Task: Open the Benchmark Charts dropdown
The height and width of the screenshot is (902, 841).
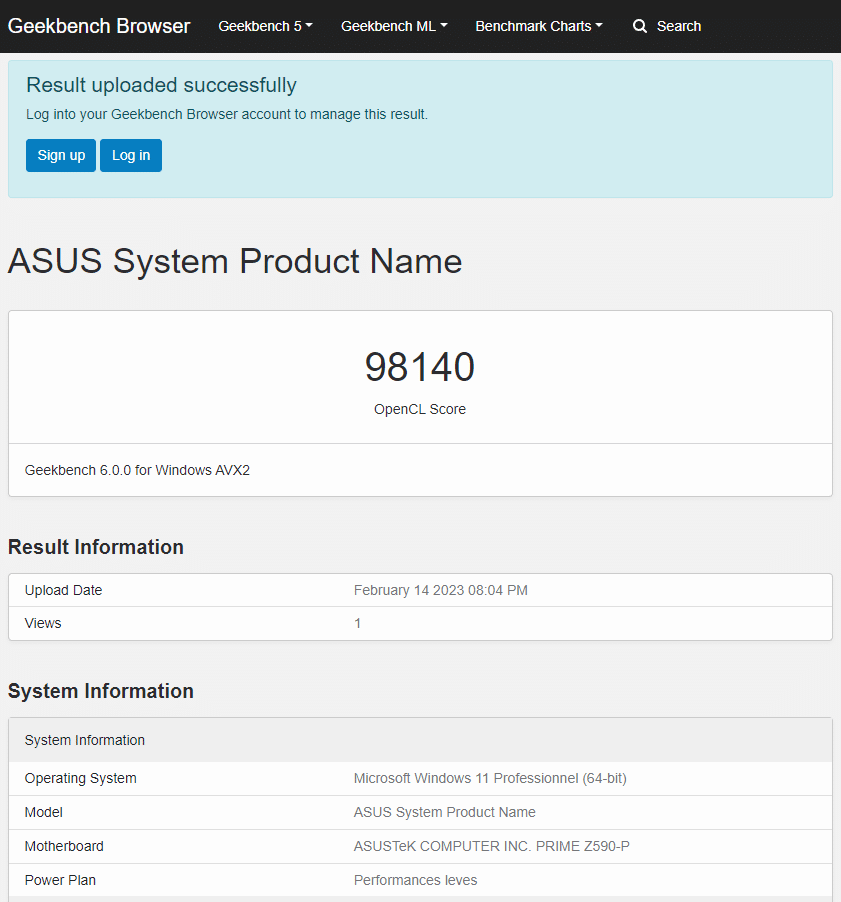Action: (539, 26)
